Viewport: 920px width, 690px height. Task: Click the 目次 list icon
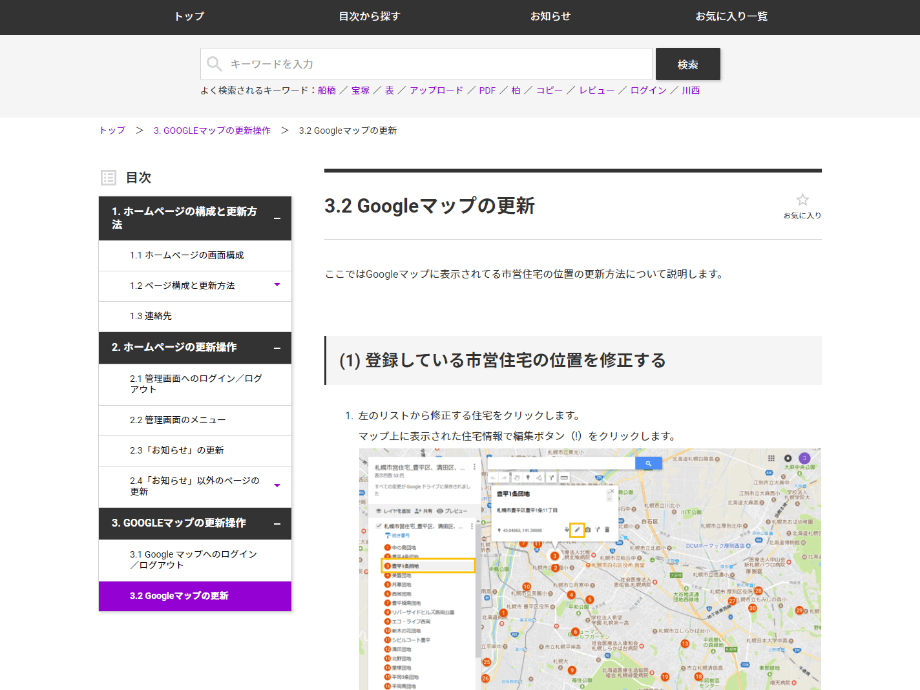pyautogui.click(x=109, y=178)
